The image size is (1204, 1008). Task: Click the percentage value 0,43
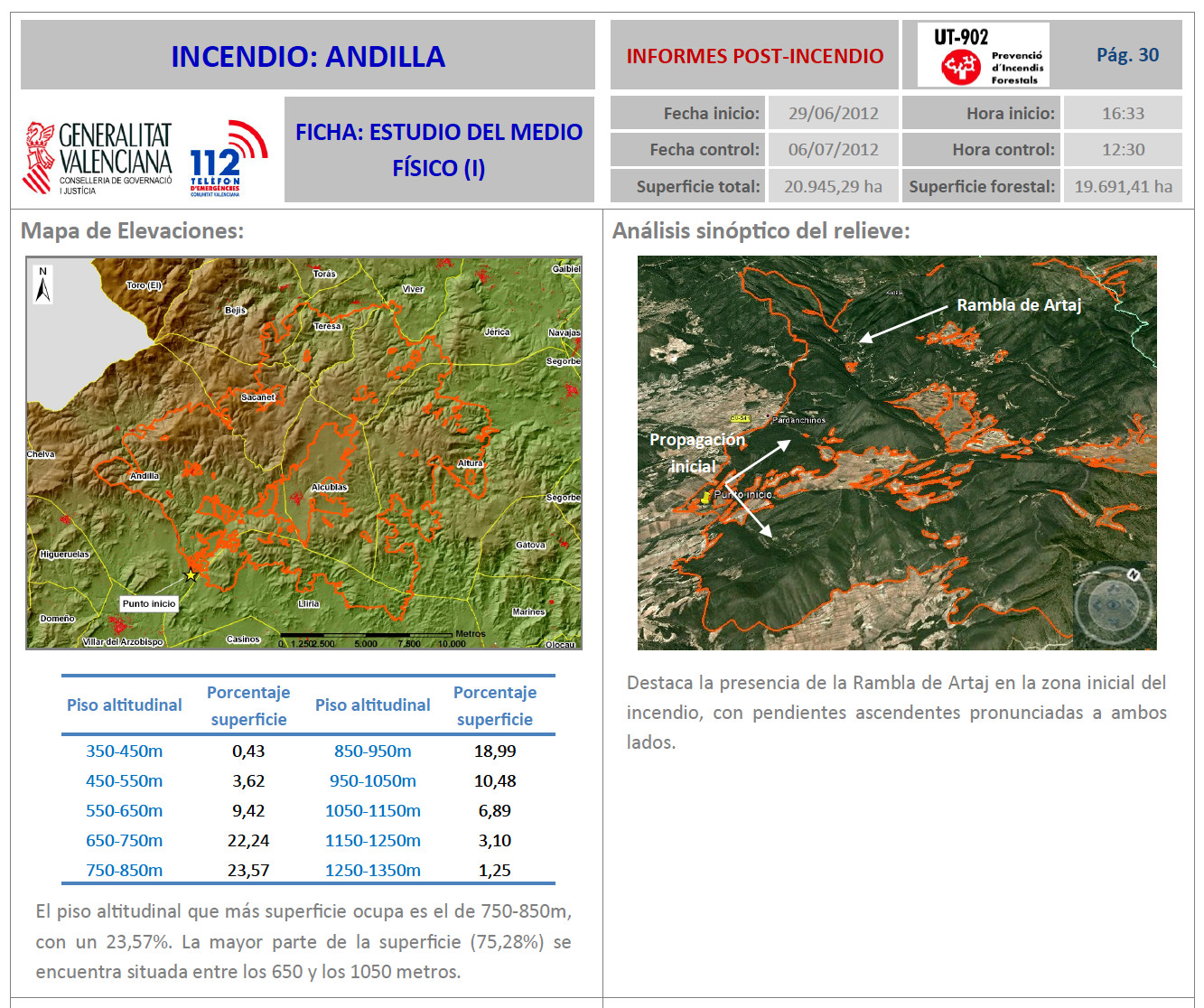click(x=248, y=751)
